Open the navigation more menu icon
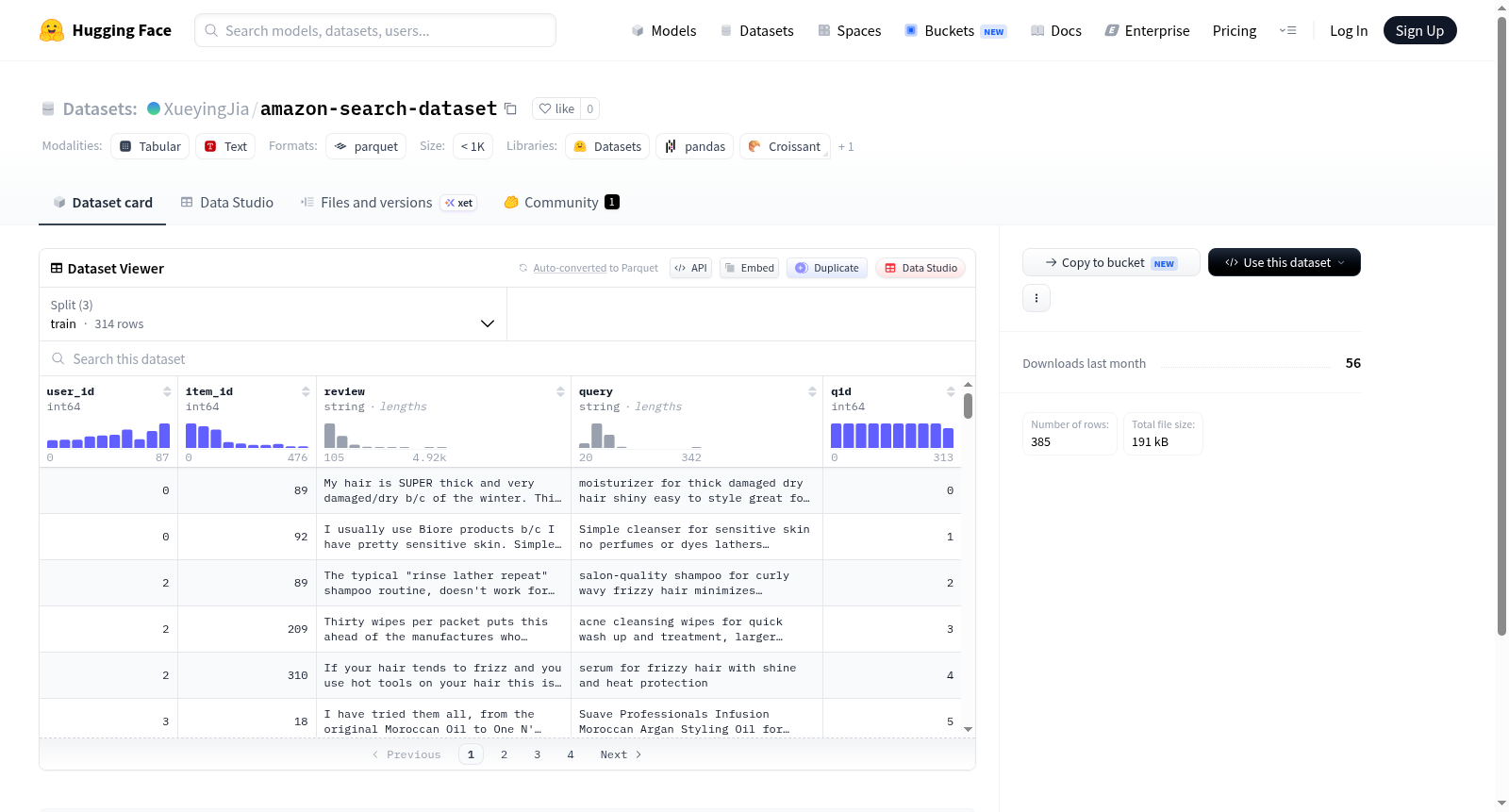Image resolution: width=1509 pixels, height=812 pixels. click(1287, 30)
